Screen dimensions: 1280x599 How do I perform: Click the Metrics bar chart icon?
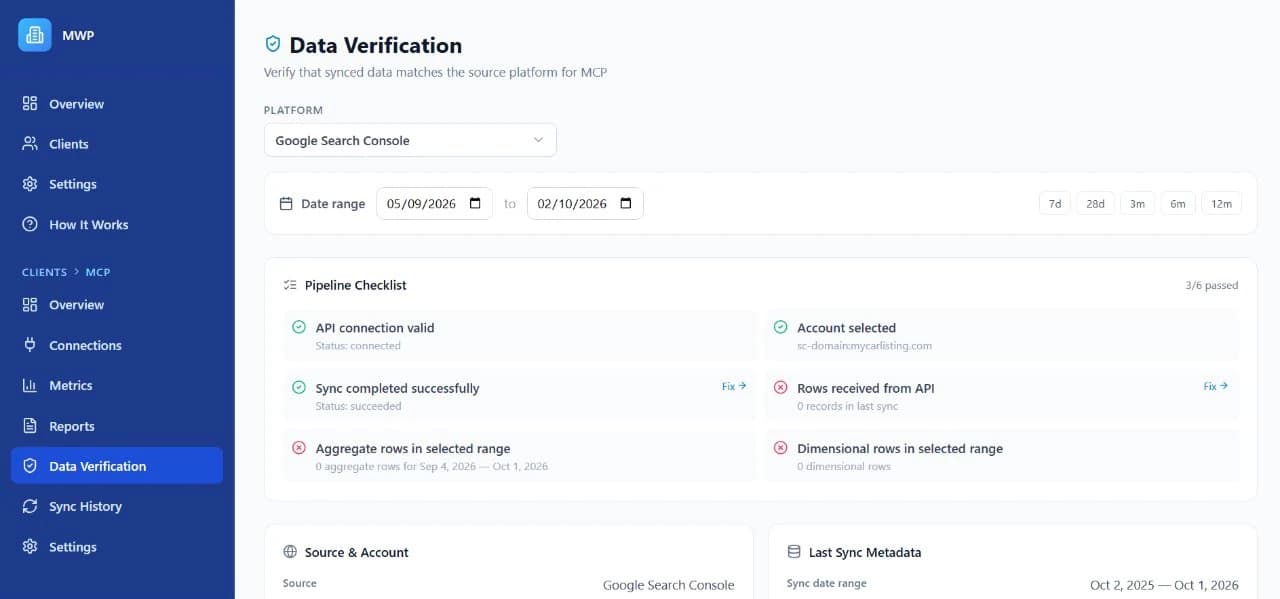tap(30, 385)
